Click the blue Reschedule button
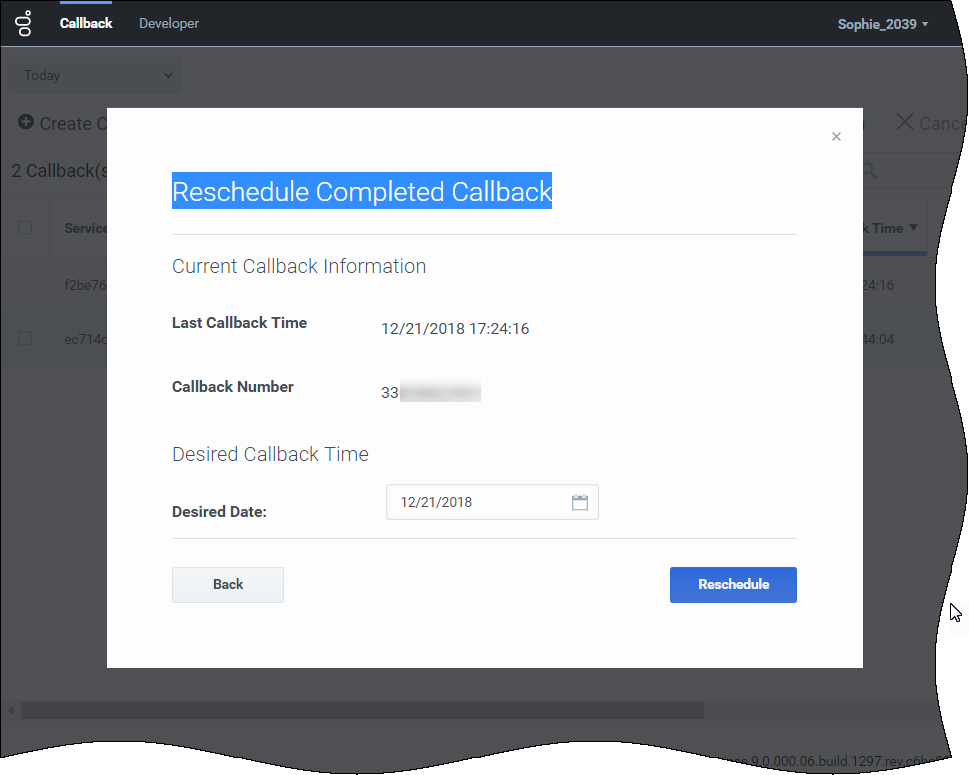Viewport: 969px width, 775px height. [733, 585]
